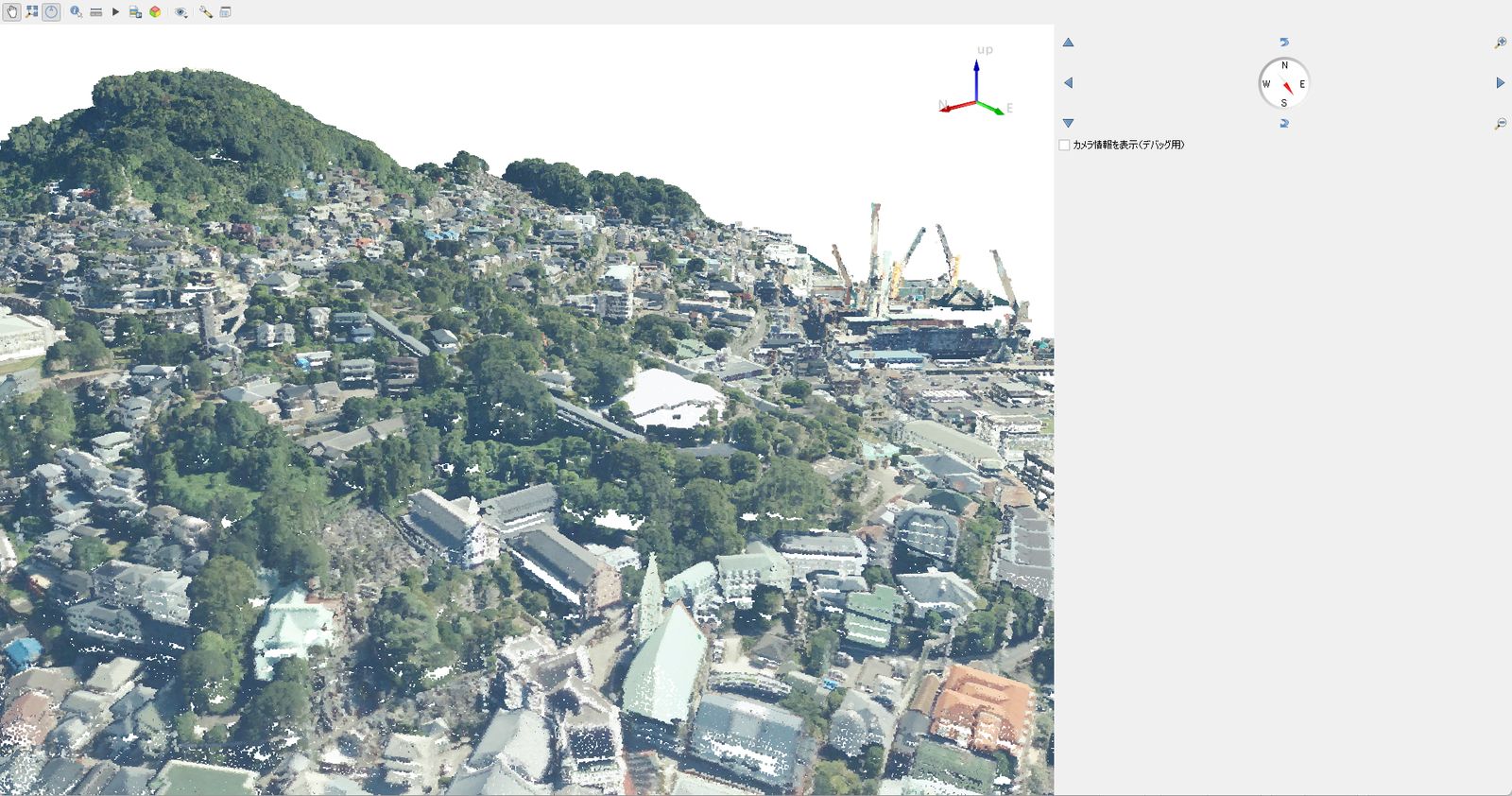
Task: Move camera up with the up arrow
Action: click(x=1068, y=43)
